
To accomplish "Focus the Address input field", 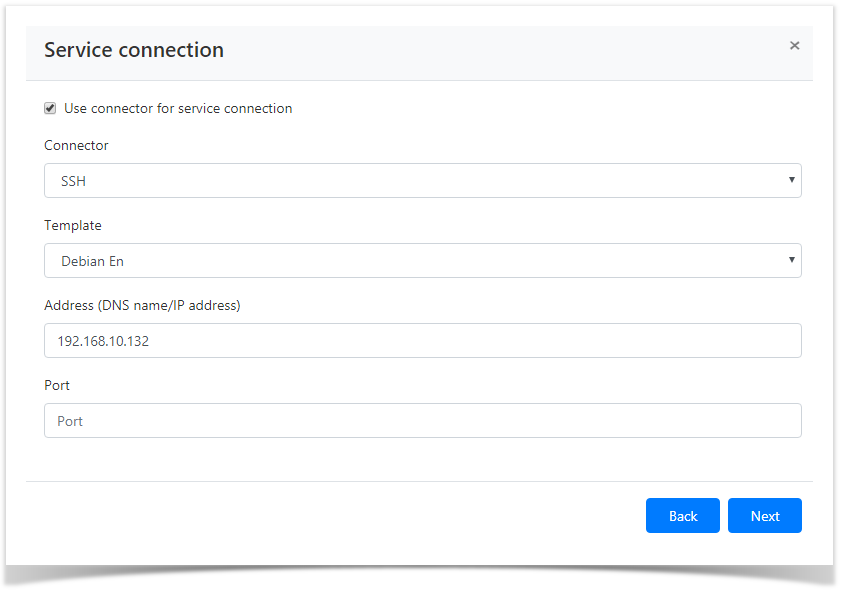I will pos(422,341).
